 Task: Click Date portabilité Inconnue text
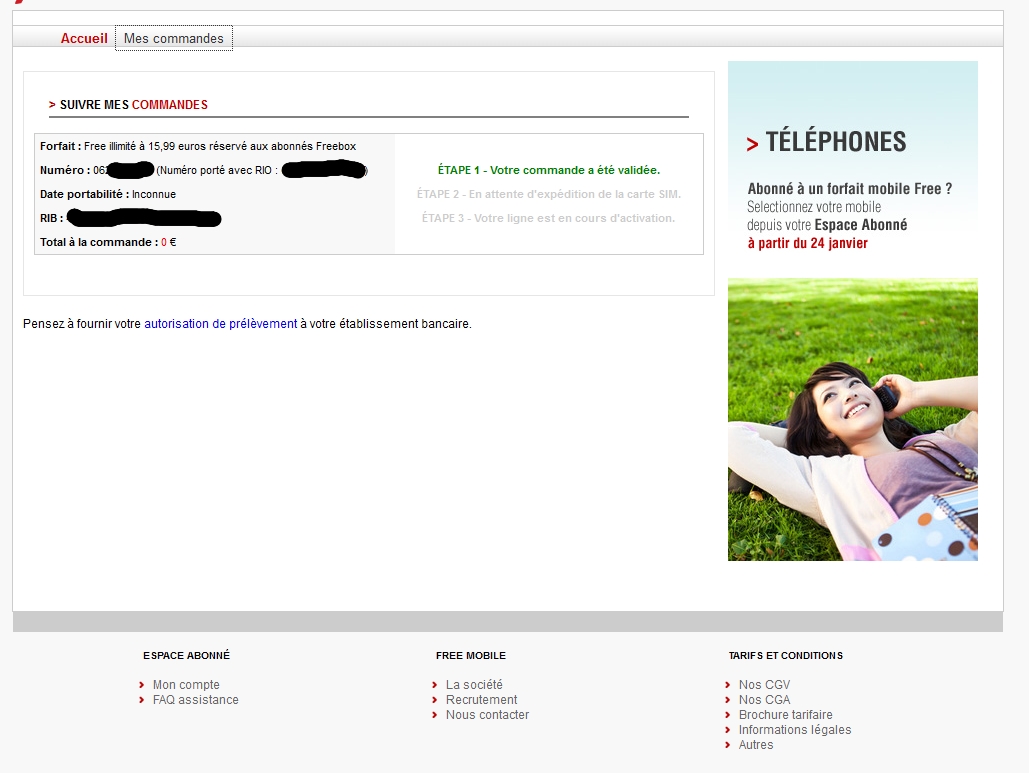(108, 194)
